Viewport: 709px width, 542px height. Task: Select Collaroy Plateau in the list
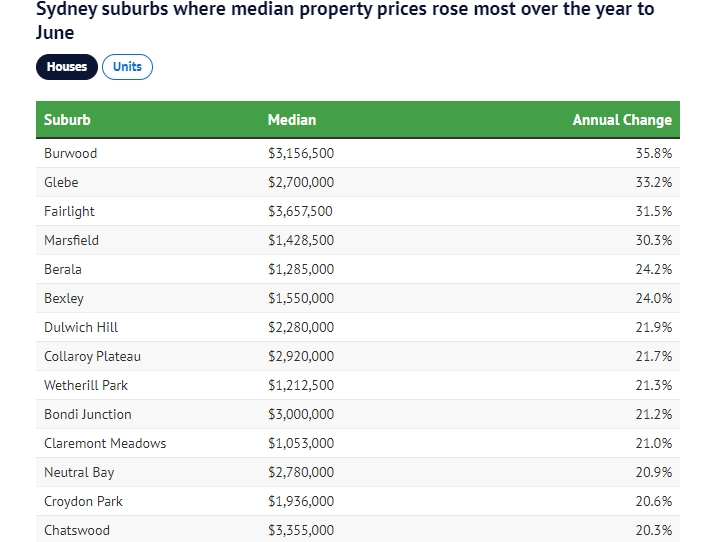(92, 356)
